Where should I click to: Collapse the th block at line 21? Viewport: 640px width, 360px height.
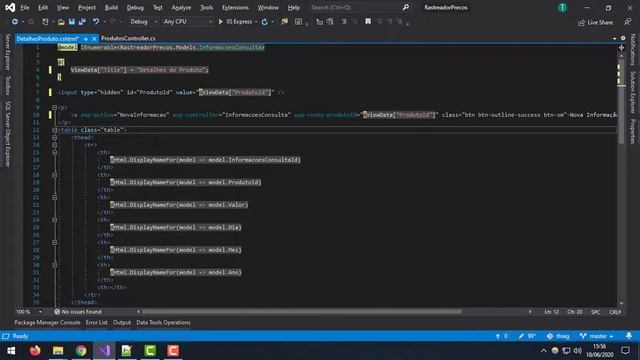(x=54, y=197)
